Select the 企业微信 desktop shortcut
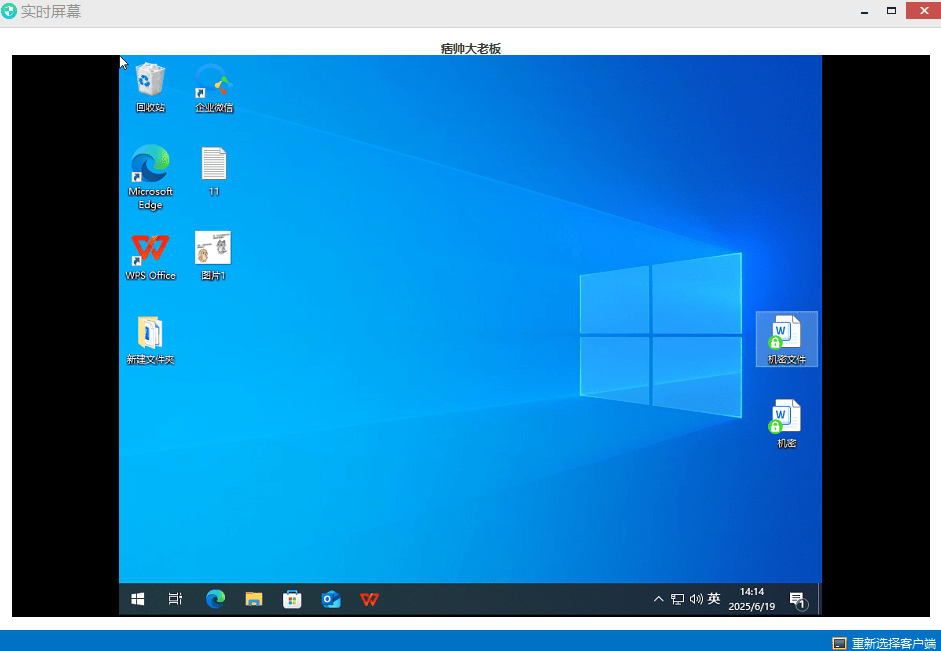The width and height of the screenshot is (941, 651). tap(214, 81)
